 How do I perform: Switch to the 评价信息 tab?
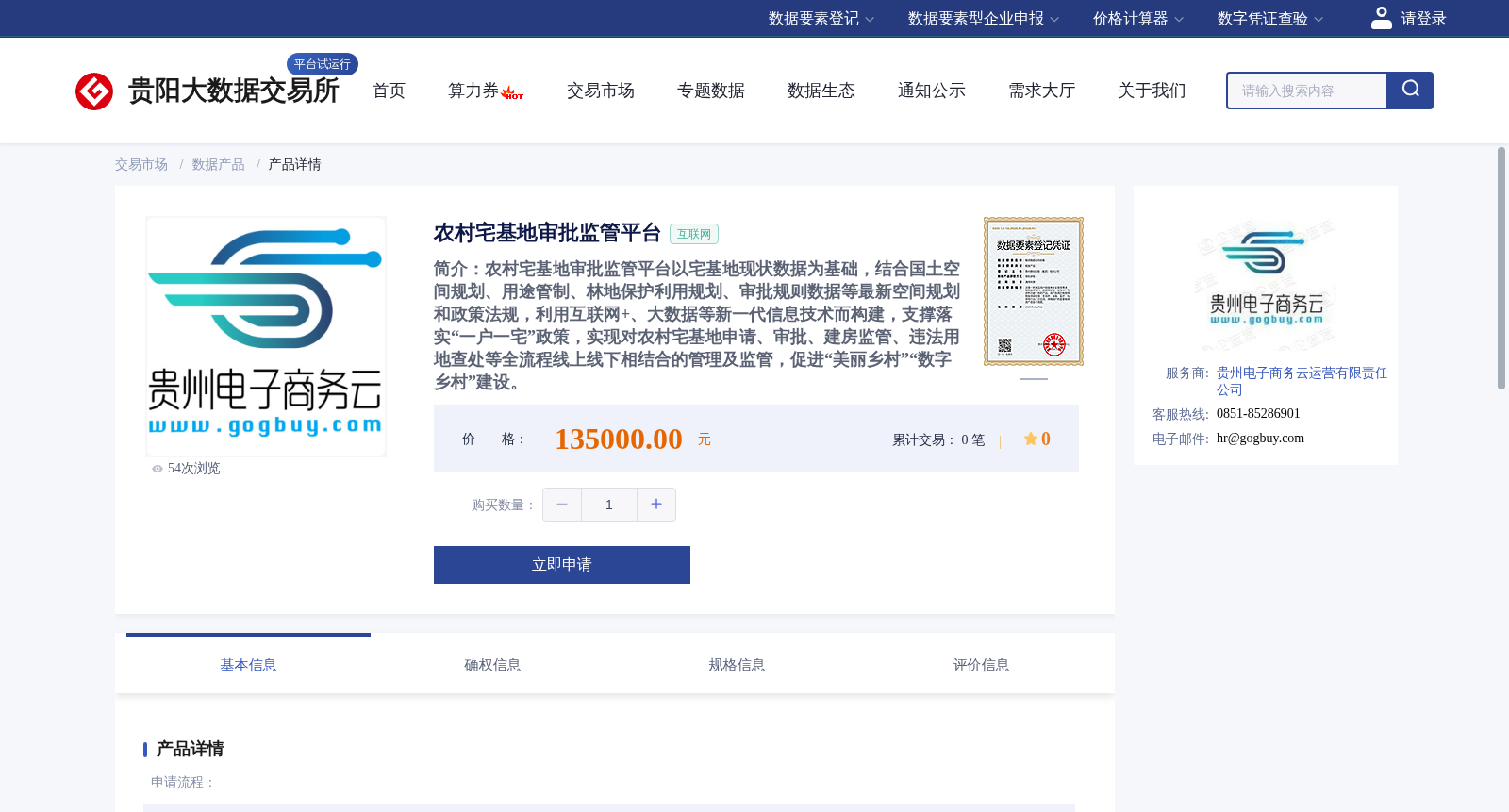(x=981, y=665)
